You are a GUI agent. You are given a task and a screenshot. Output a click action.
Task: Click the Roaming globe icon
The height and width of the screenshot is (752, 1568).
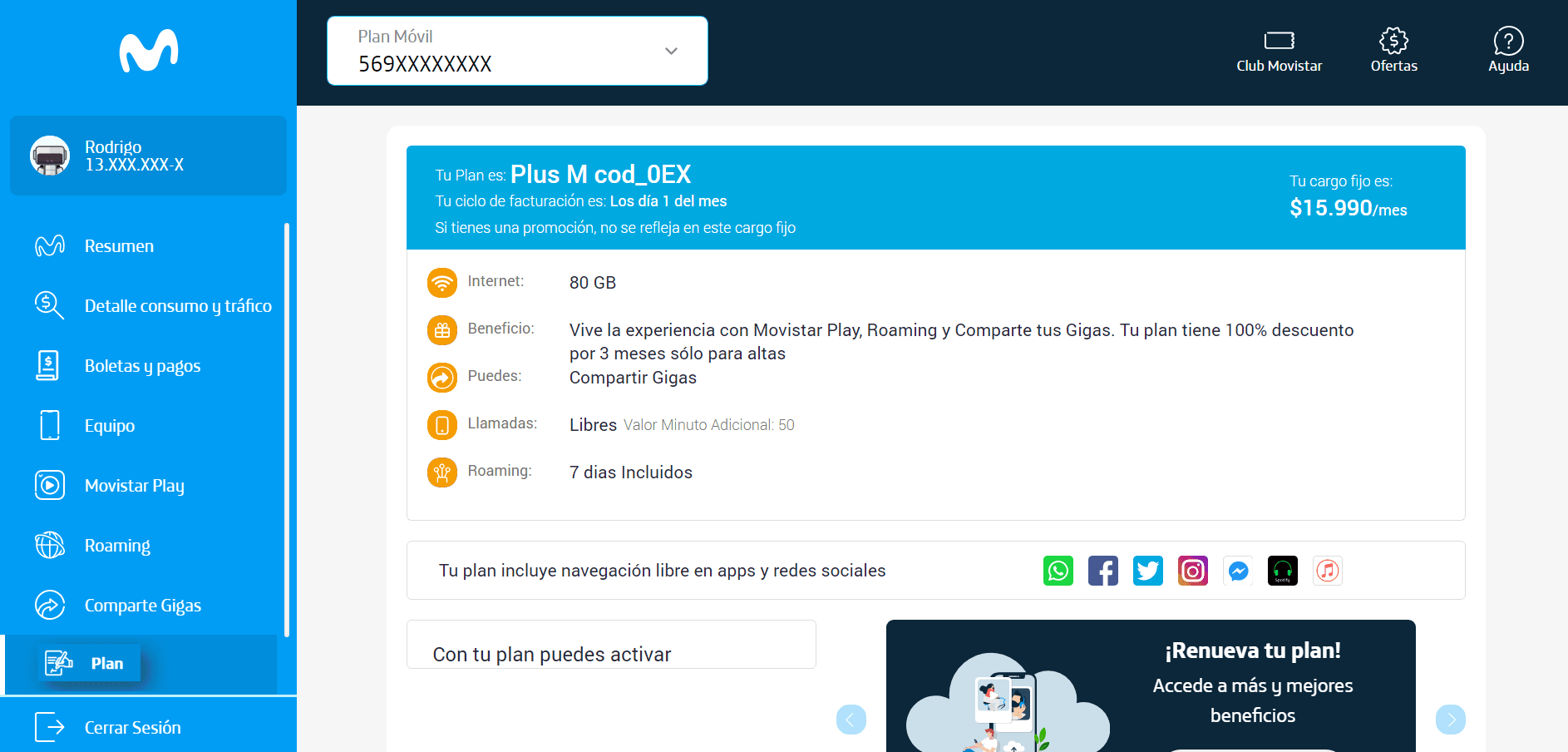(50, 545)
